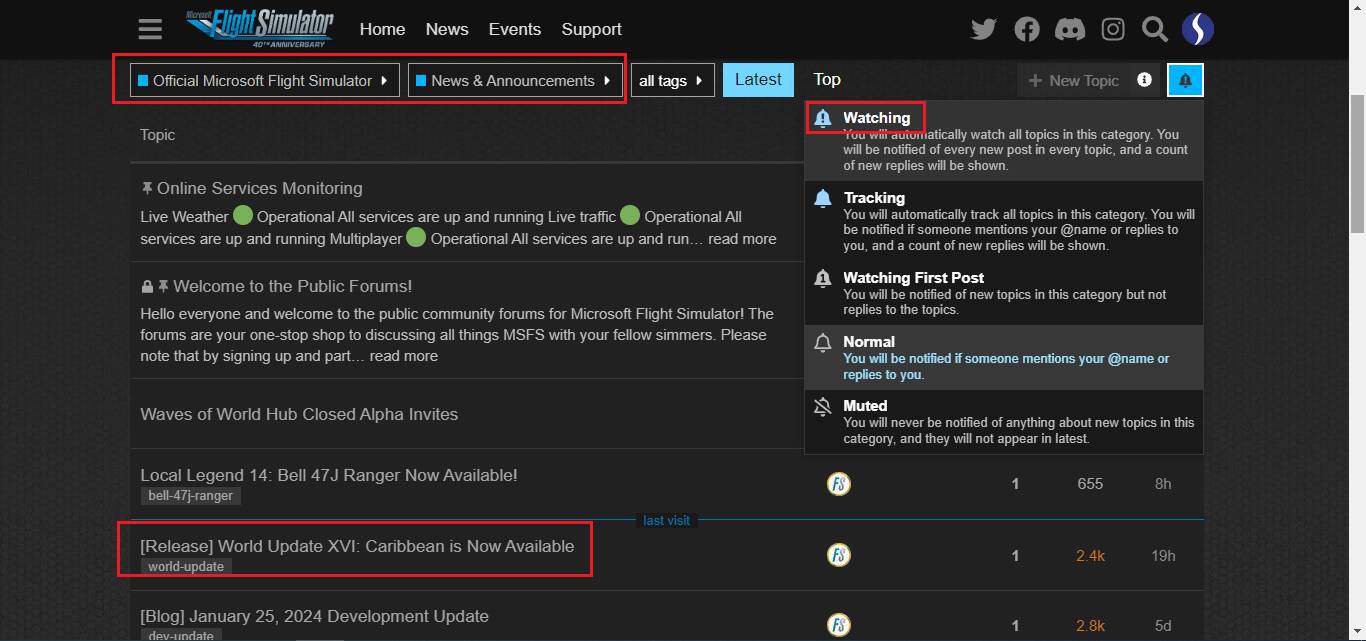Toggle the notification bell dropdown button

click(1185, 80)
